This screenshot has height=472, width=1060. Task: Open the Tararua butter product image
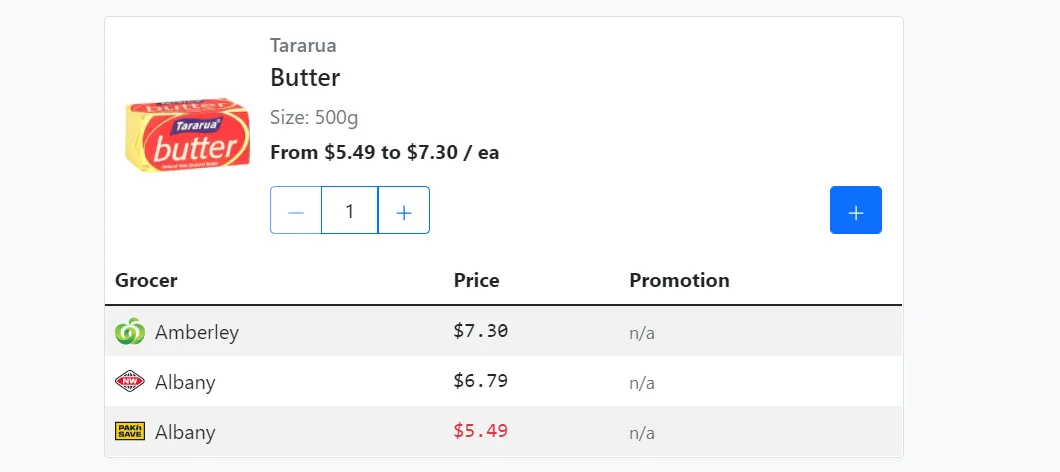pyautogui.click(x=187, y=135)
